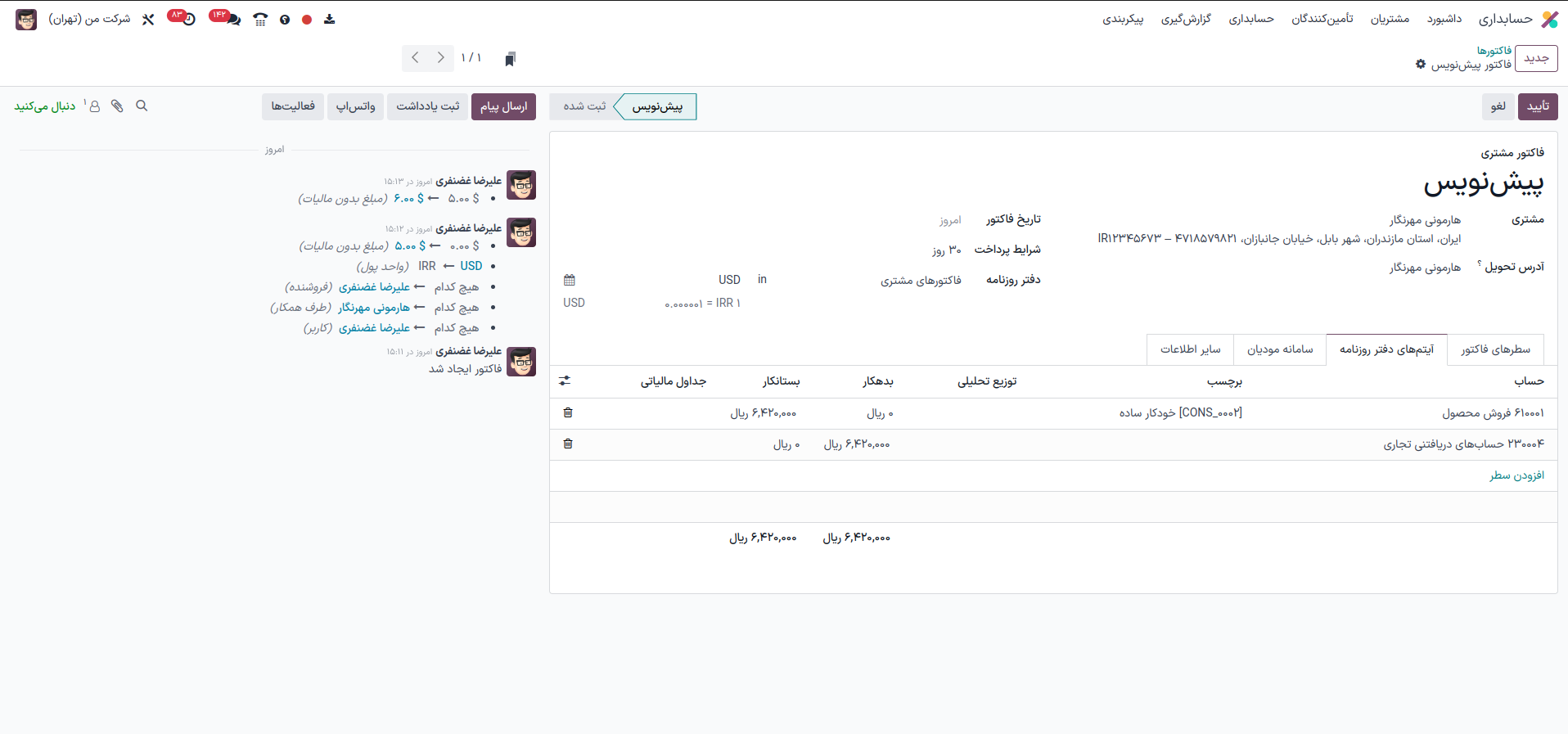Click the download icon in top bar
Viewport: 1568px width, 734px height.
click(x=329, y=20)
